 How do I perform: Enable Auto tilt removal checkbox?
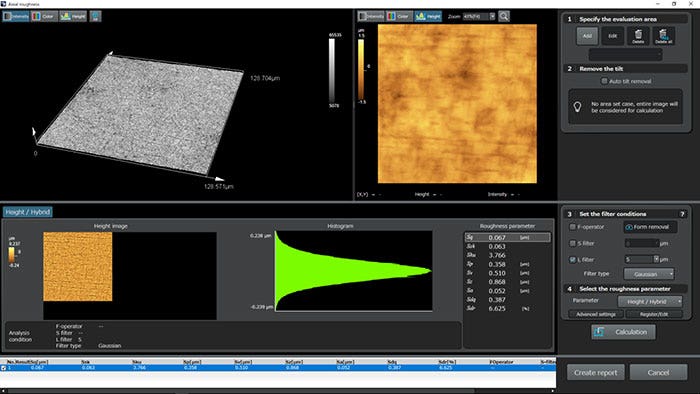[604, 81]
